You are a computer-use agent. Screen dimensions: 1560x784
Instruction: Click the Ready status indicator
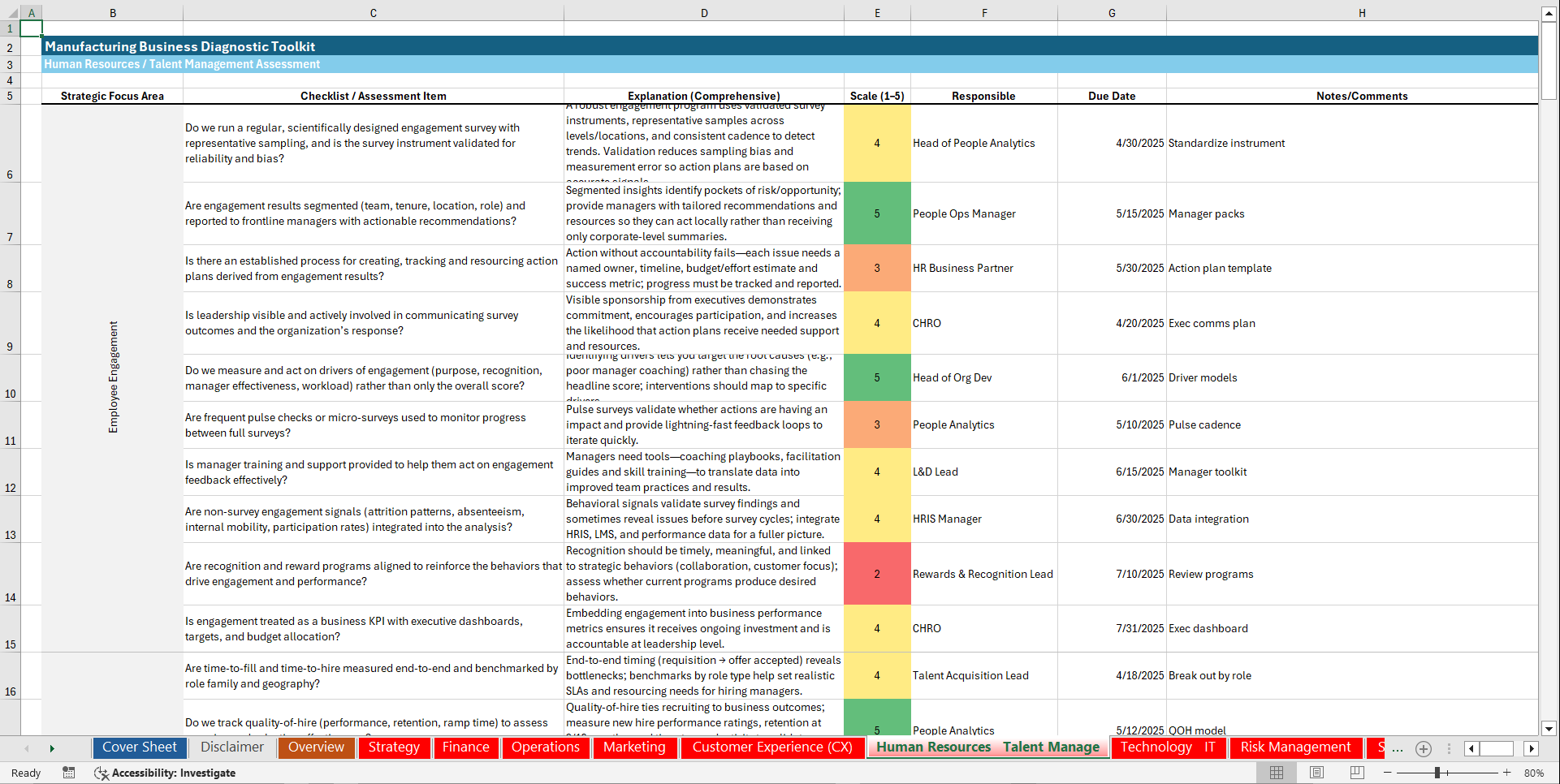(x=25, y=773)
